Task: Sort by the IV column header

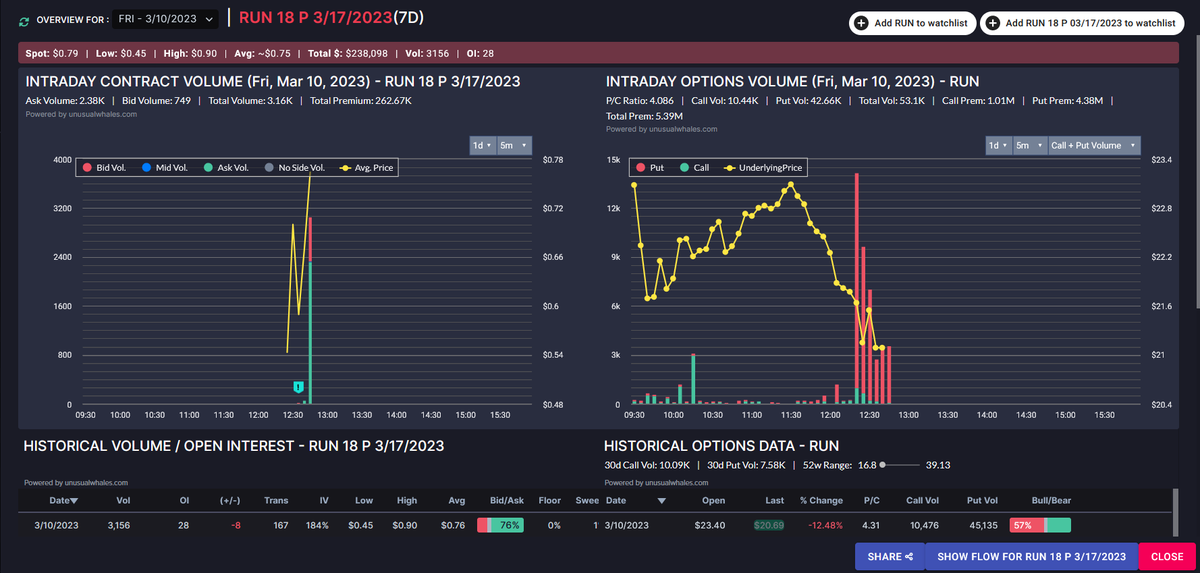Action: tap(323, 500)
